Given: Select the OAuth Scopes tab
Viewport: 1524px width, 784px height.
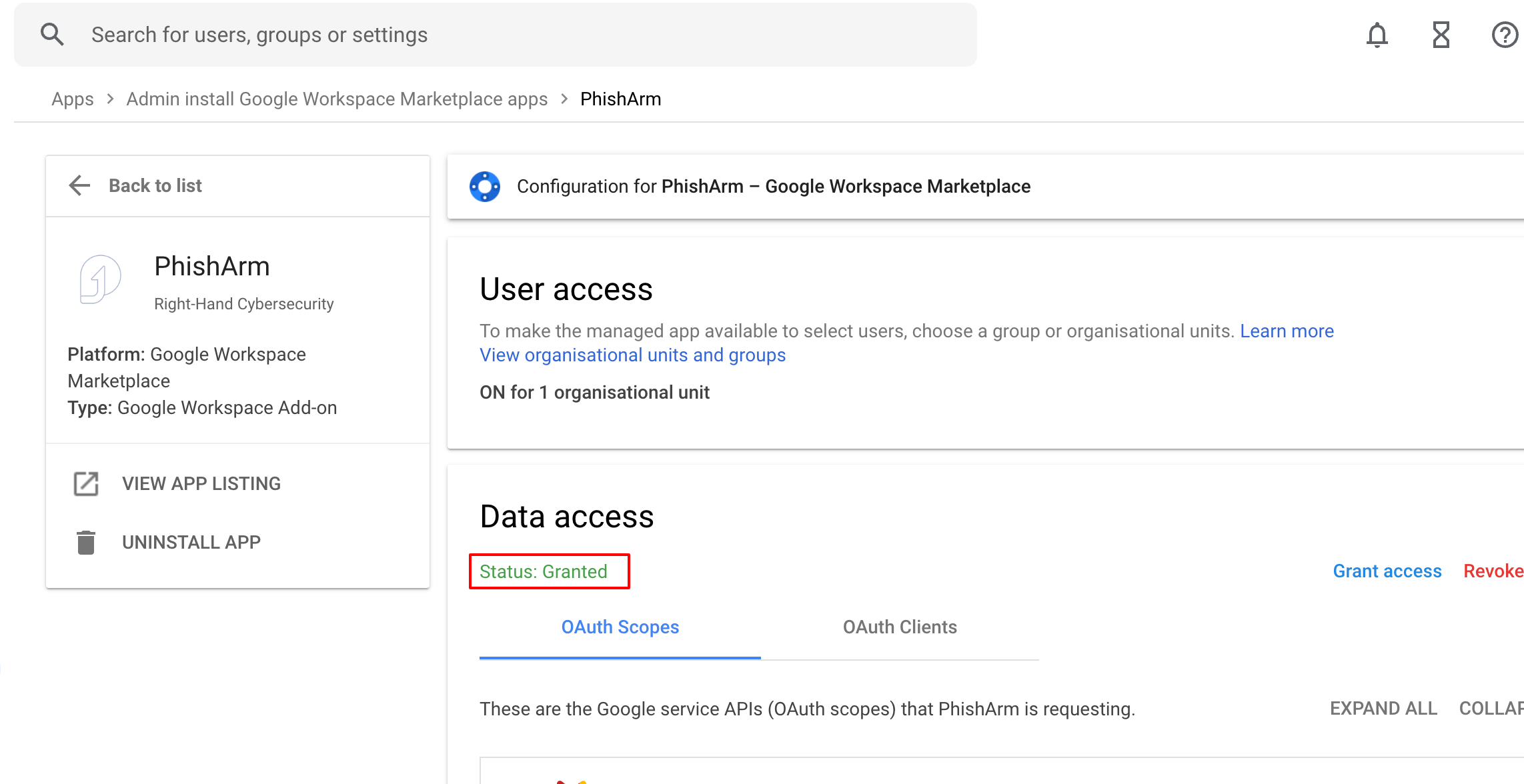Looking at the screenshot, I should [620, 627].
